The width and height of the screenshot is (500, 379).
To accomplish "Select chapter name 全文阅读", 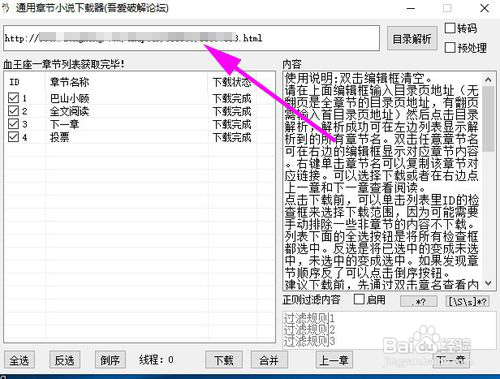I will 70,111.
